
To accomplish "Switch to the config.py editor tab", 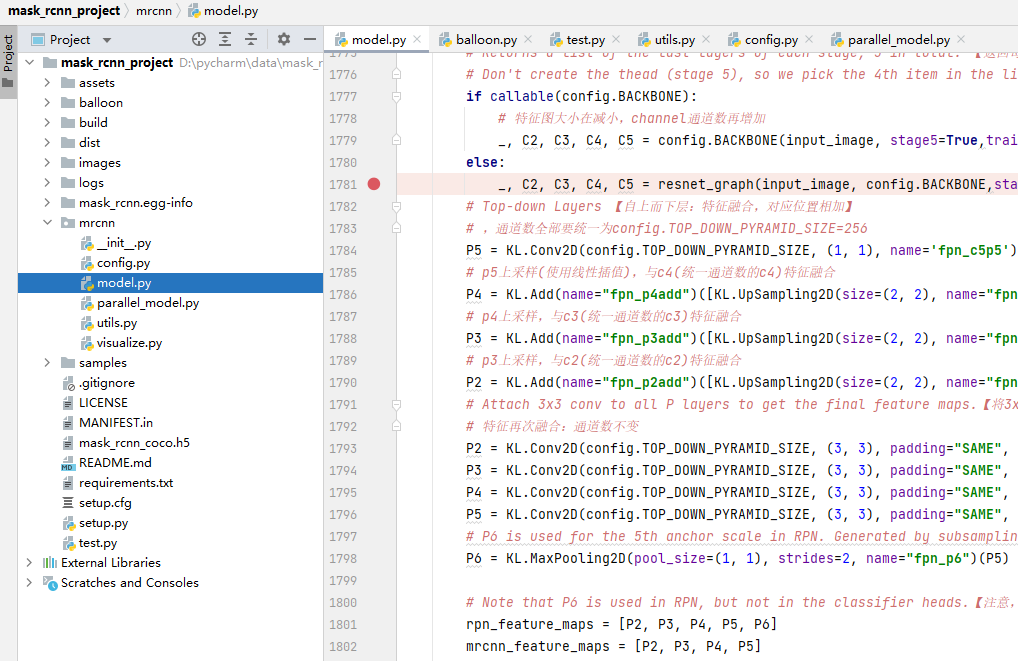I will 771,40.
